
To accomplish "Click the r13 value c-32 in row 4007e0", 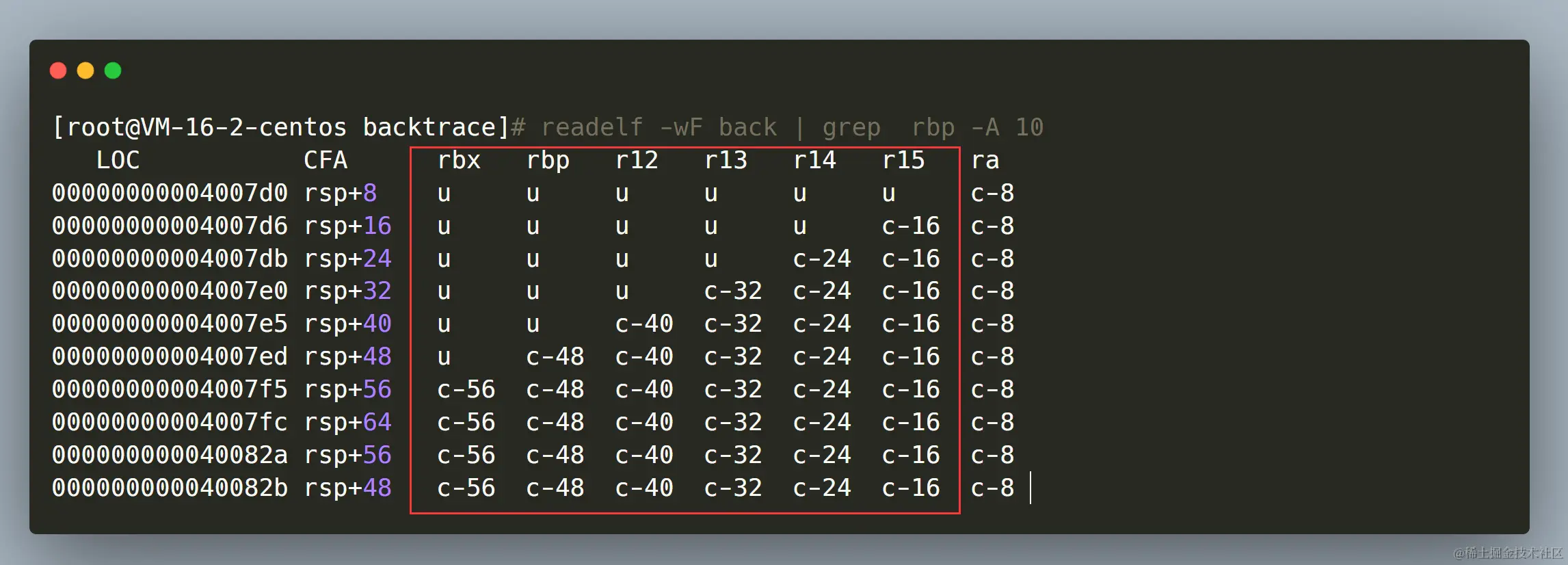I will [733, 291].
